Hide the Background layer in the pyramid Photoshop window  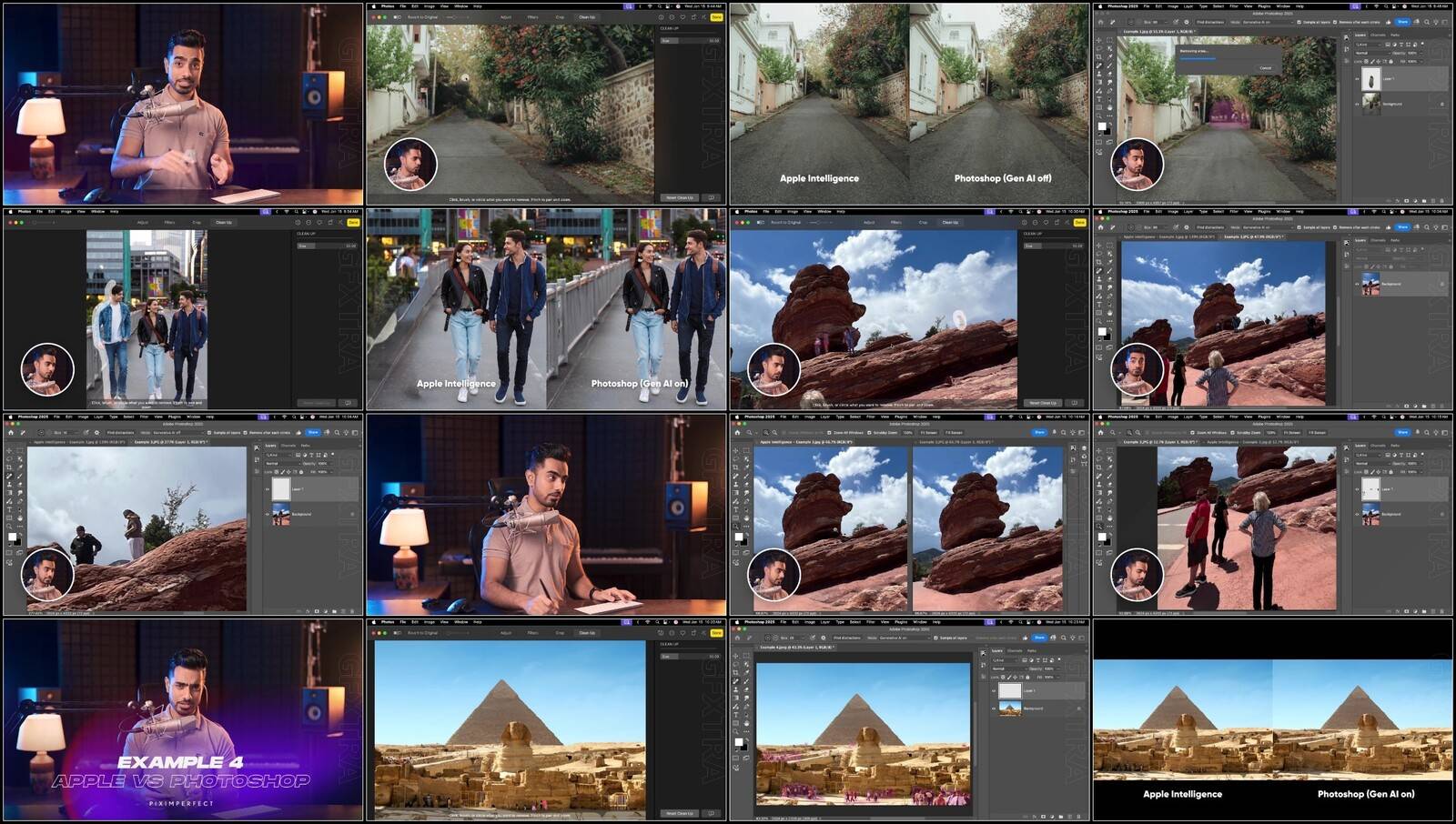[994, 708]
